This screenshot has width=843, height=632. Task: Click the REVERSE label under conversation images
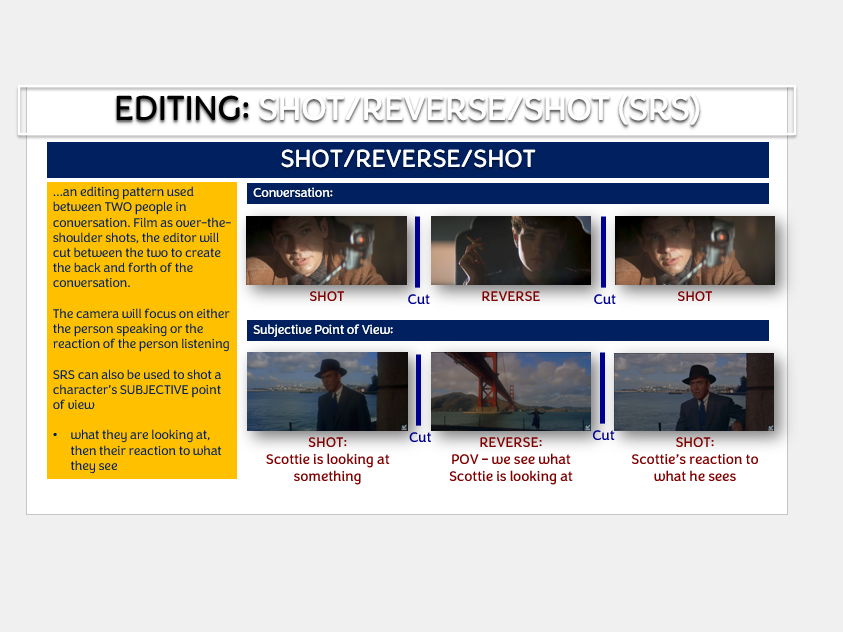tap(510, 297)
